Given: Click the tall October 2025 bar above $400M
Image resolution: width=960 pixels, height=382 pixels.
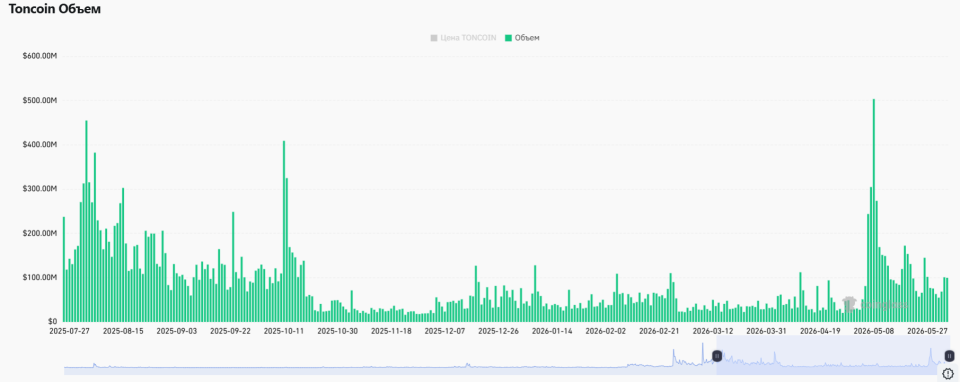Looking at the screenshot, I should tap(283, 231).
